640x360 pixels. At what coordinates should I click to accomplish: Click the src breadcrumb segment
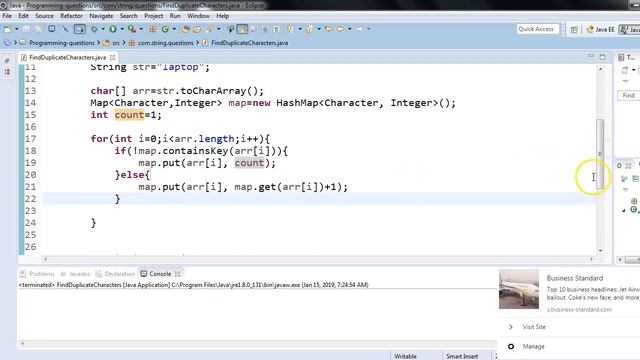(x=116, y=43)
